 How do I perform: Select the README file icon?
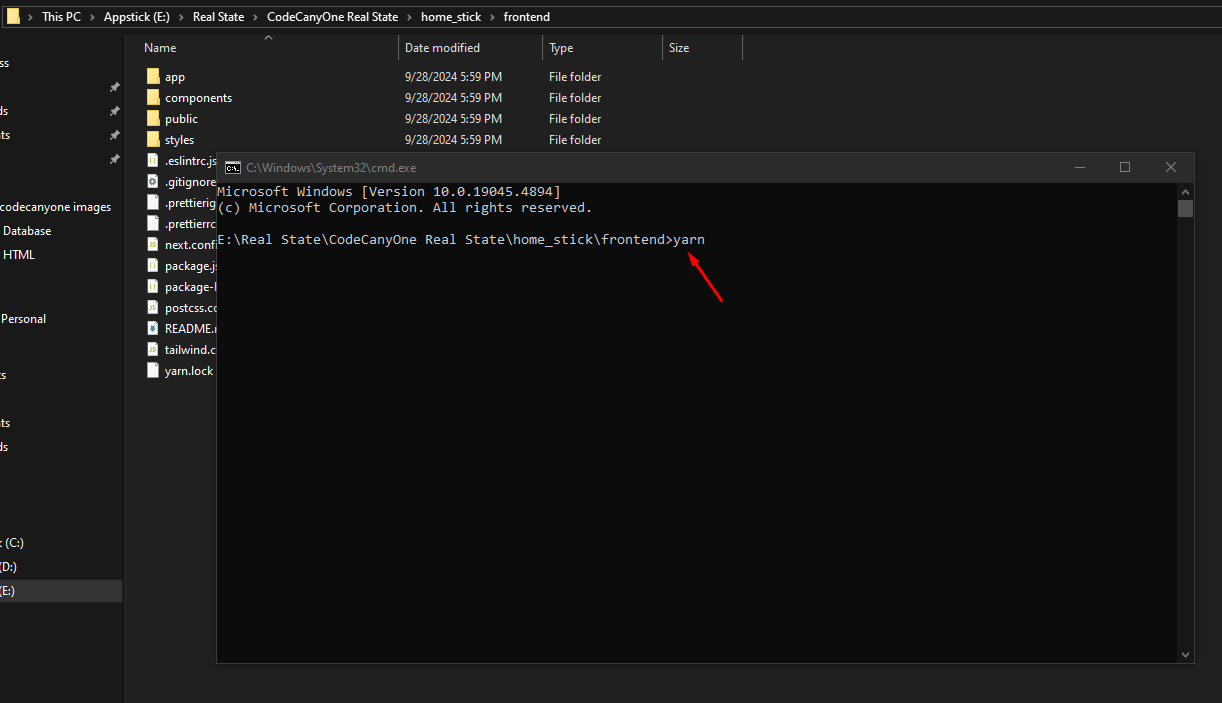153,328
